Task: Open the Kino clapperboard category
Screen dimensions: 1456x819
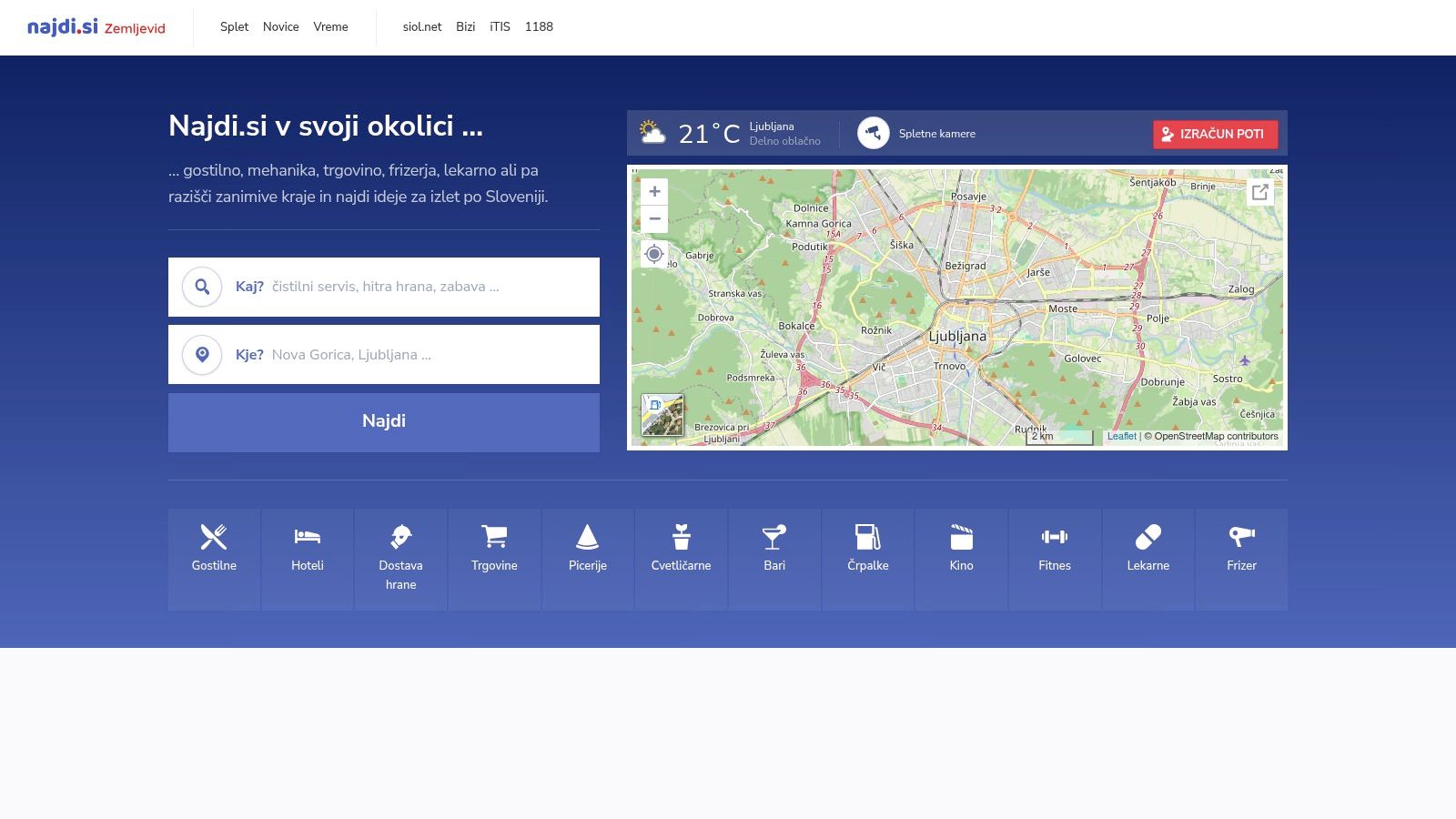Action: pos(962,559)
